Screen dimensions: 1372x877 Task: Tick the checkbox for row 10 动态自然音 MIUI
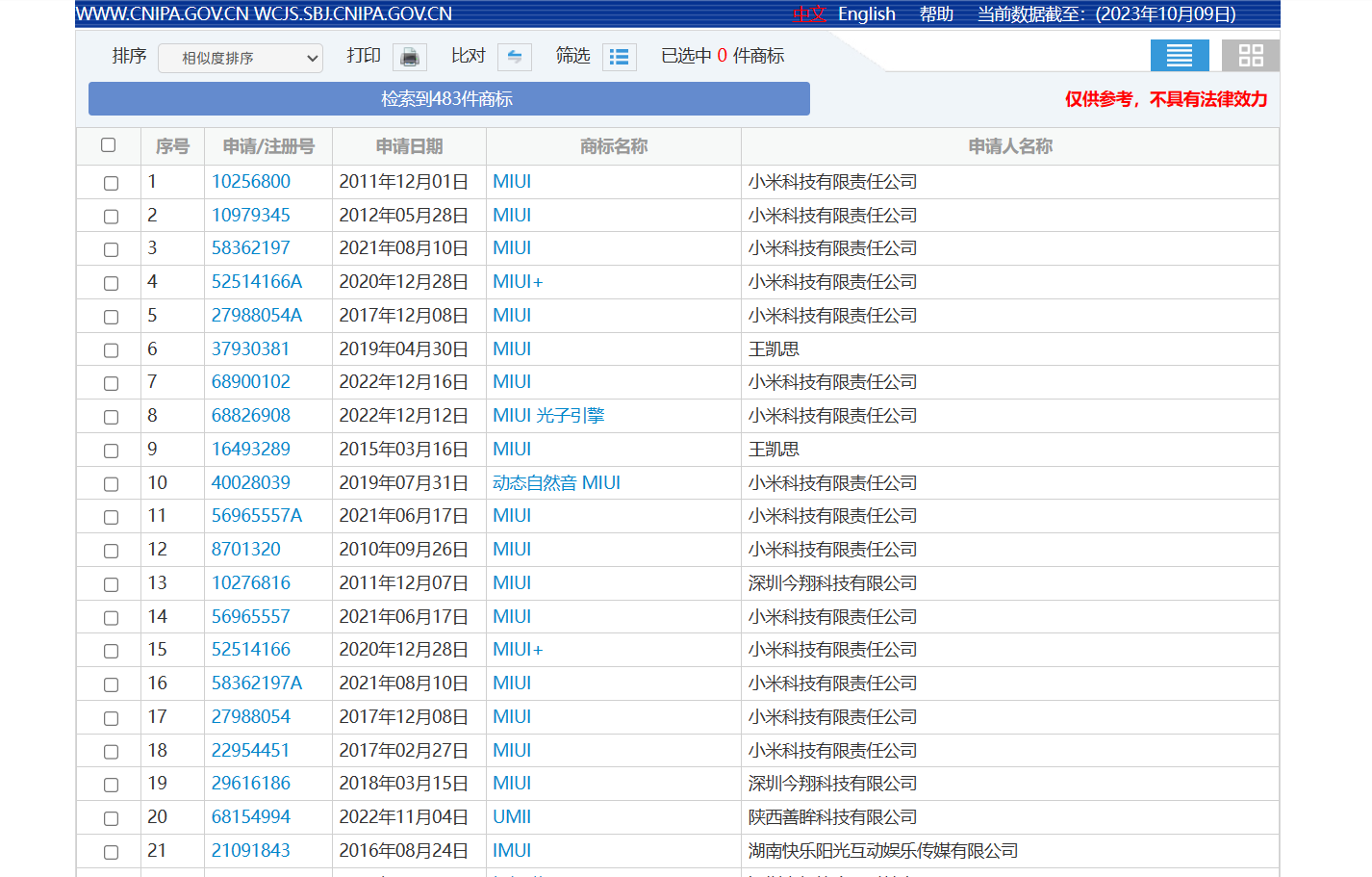click(111, 484)
